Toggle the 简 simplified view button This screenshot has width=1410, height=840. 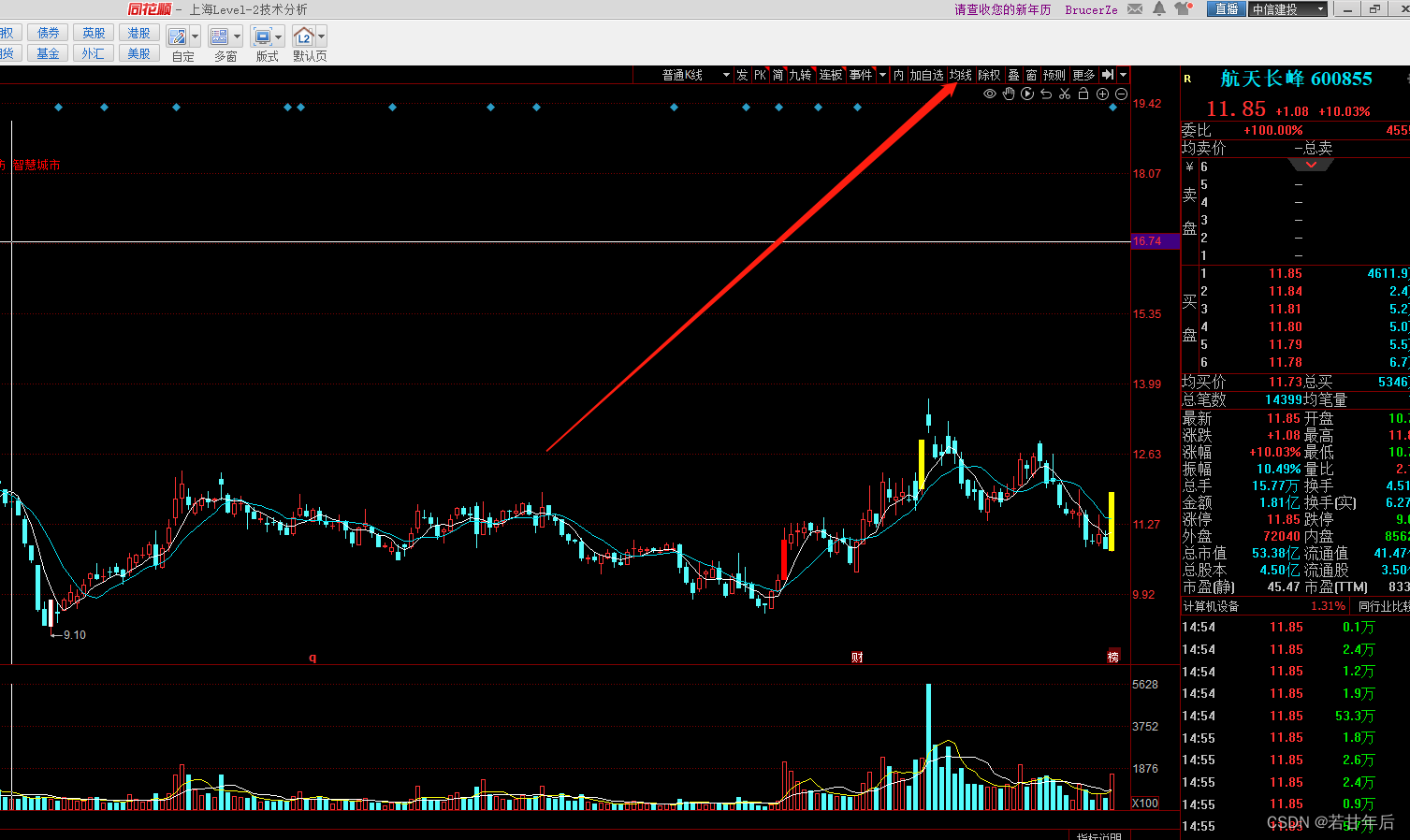tap(778, 75)
